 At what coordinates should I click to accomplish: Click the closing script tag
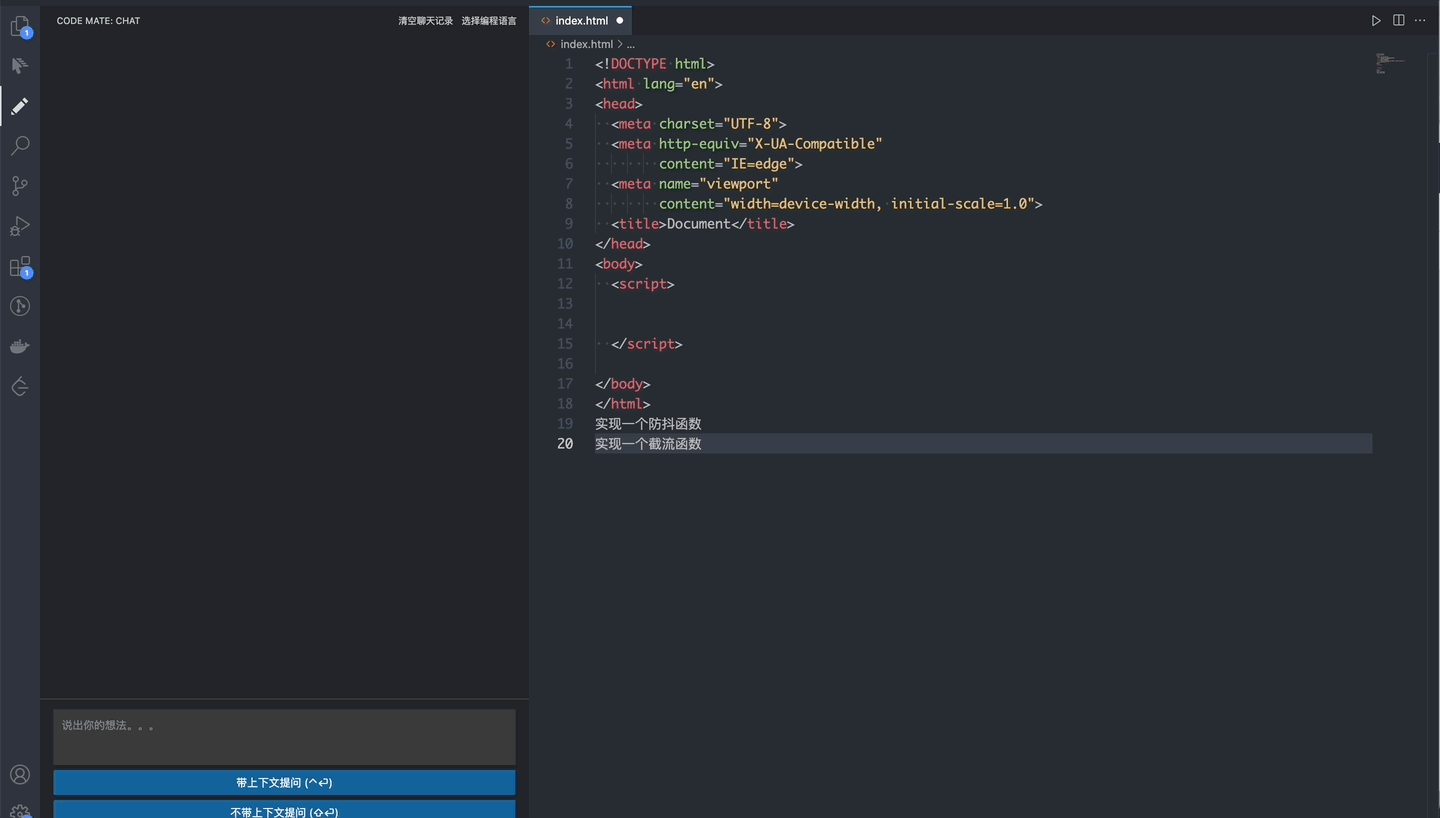[x=647, y=344]
